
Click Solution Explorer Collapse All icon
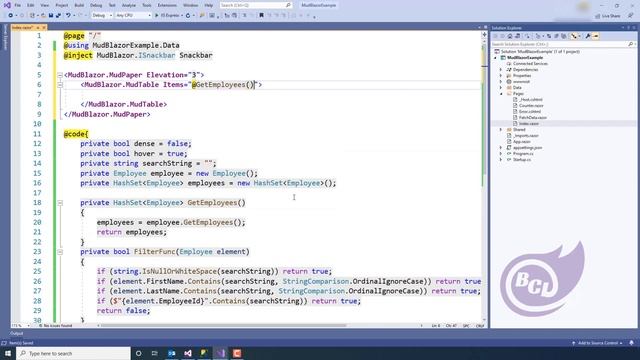click(556, 36)
